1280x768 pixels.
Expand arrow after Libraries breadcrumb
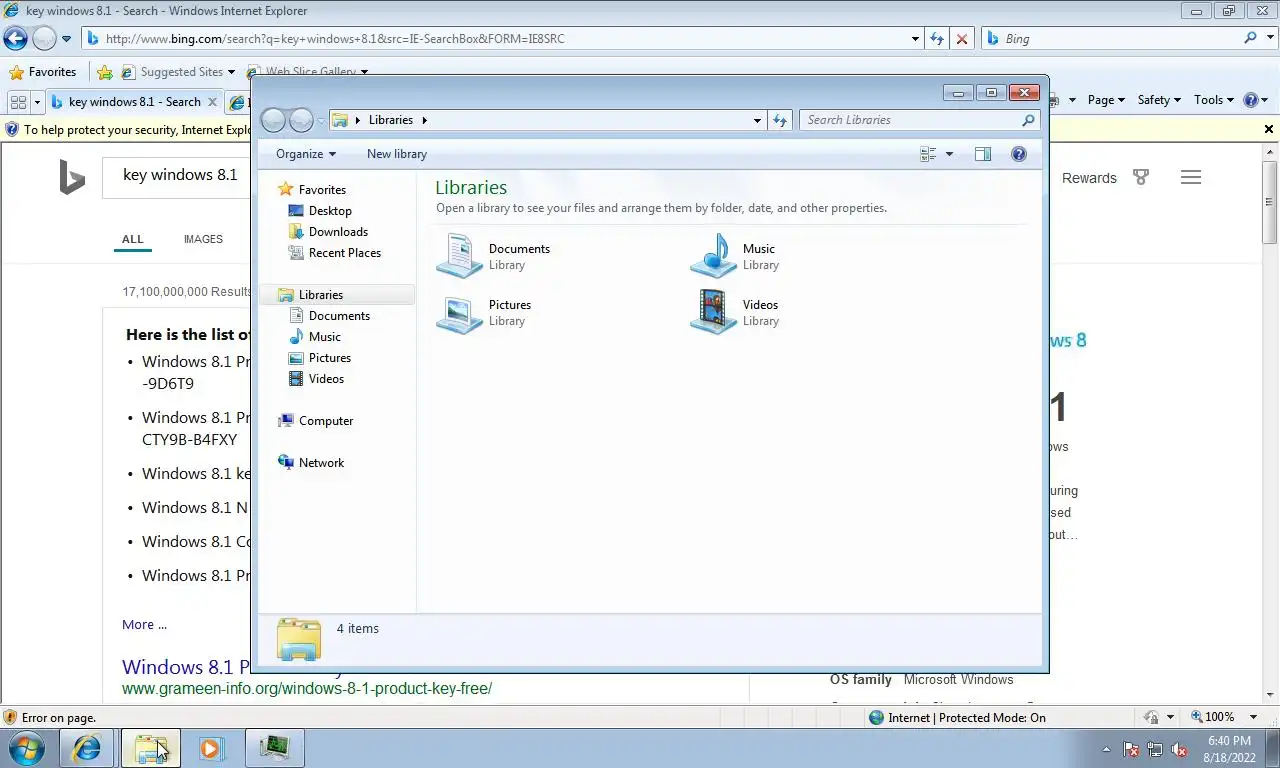click(x=424, y=120)
